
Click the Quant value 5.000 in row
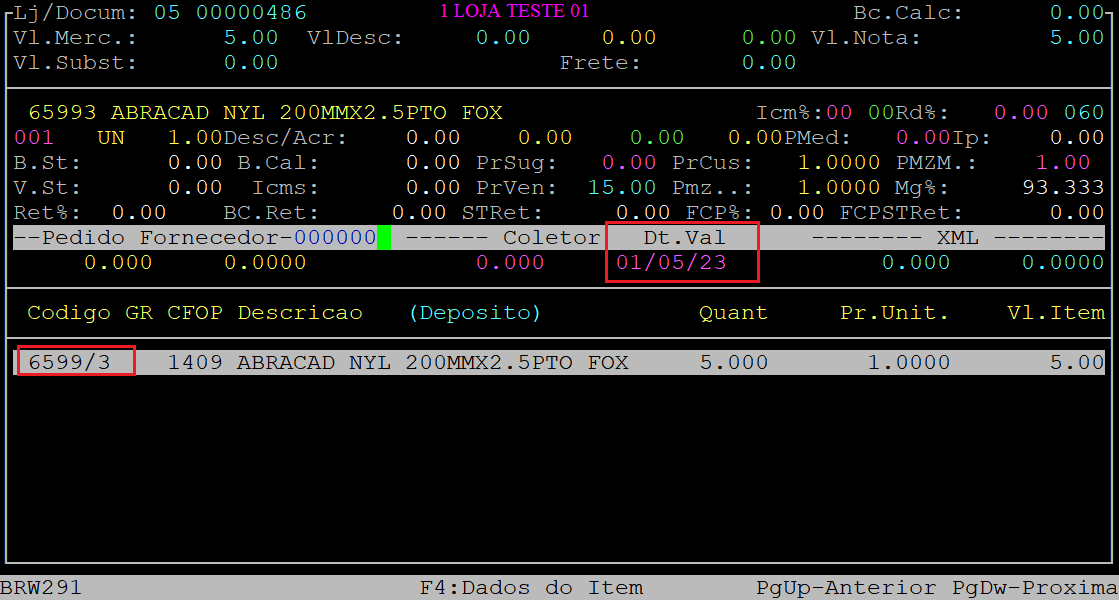coord(734,362)
